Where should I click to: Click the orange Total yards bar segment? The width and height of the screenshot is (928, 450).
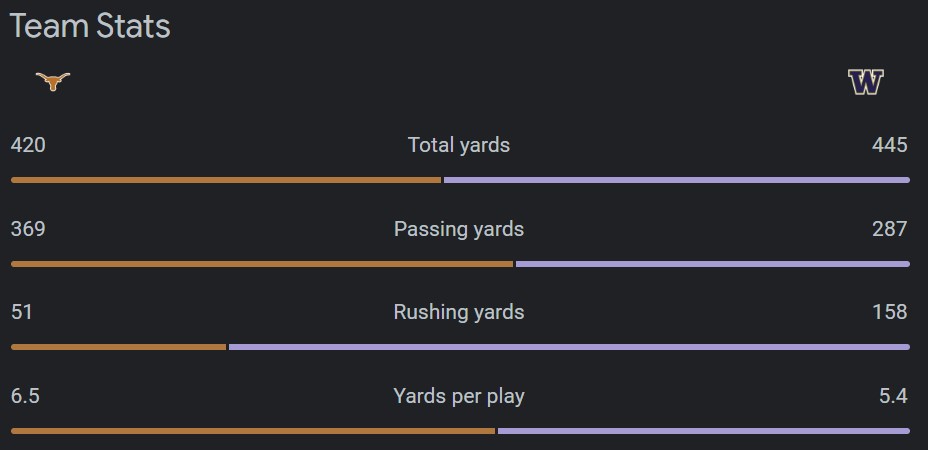pos(226,180)
